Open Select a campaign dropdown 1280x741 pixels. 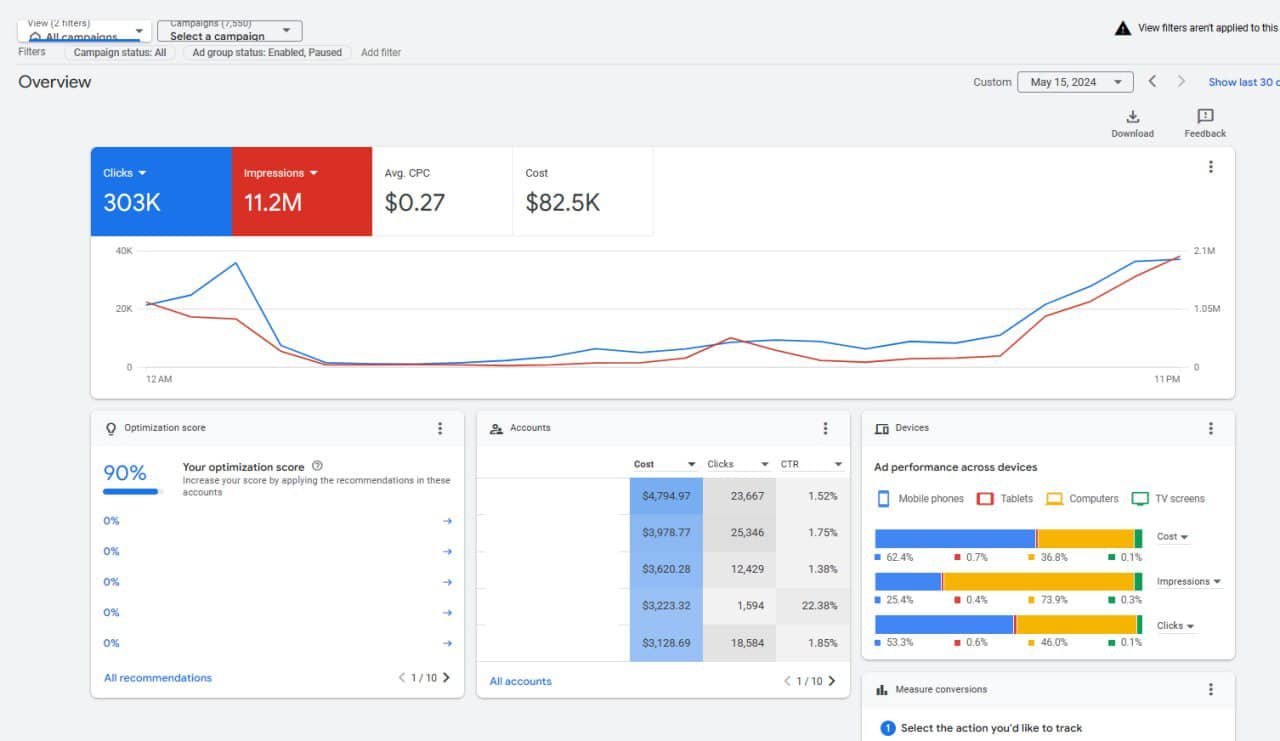(230, 31)
